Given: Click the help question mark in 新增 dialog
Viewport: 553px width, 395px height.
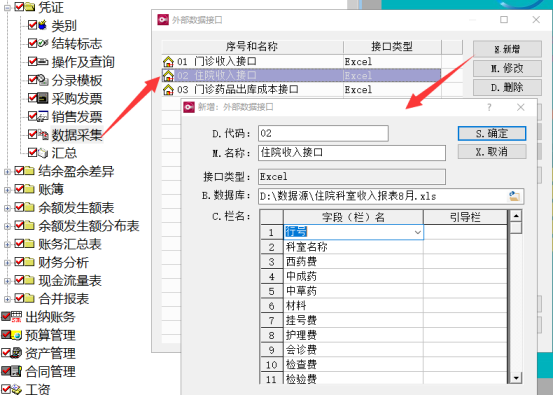Looking at the screenshot, I should click(x=489, y=107).
